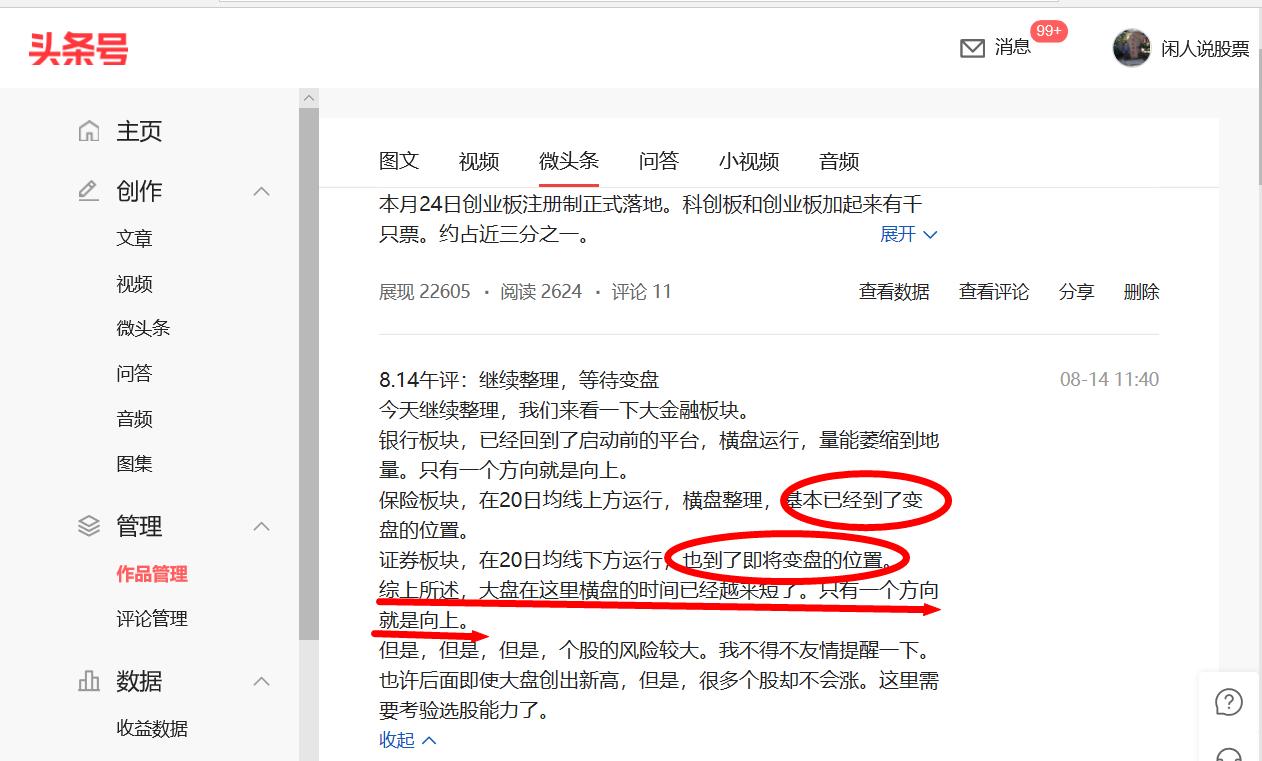Delete the post via 删除 link

click(x=1141, y=291)
